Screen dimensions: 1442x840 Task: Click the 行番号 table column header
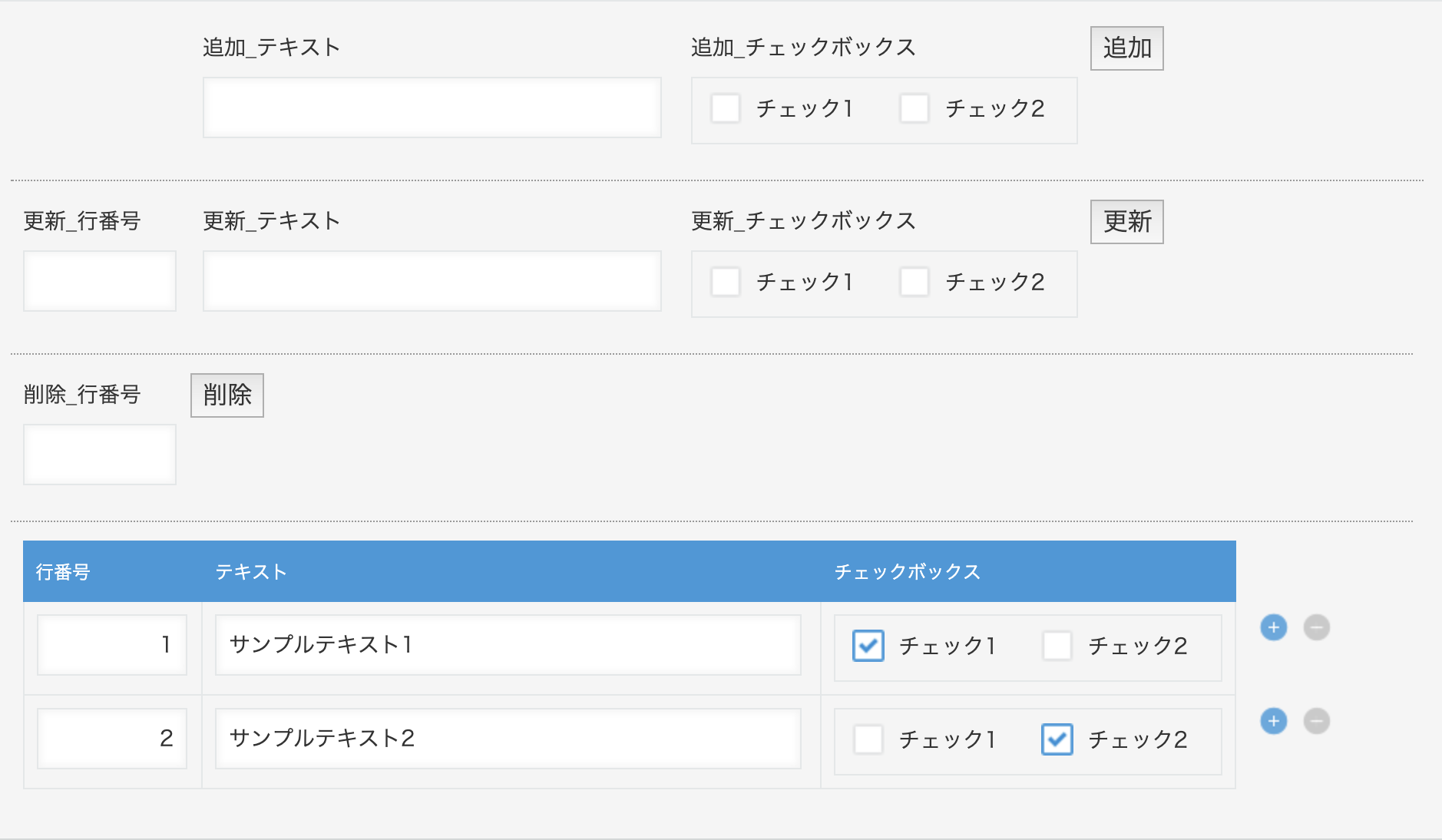click(113, 571)
